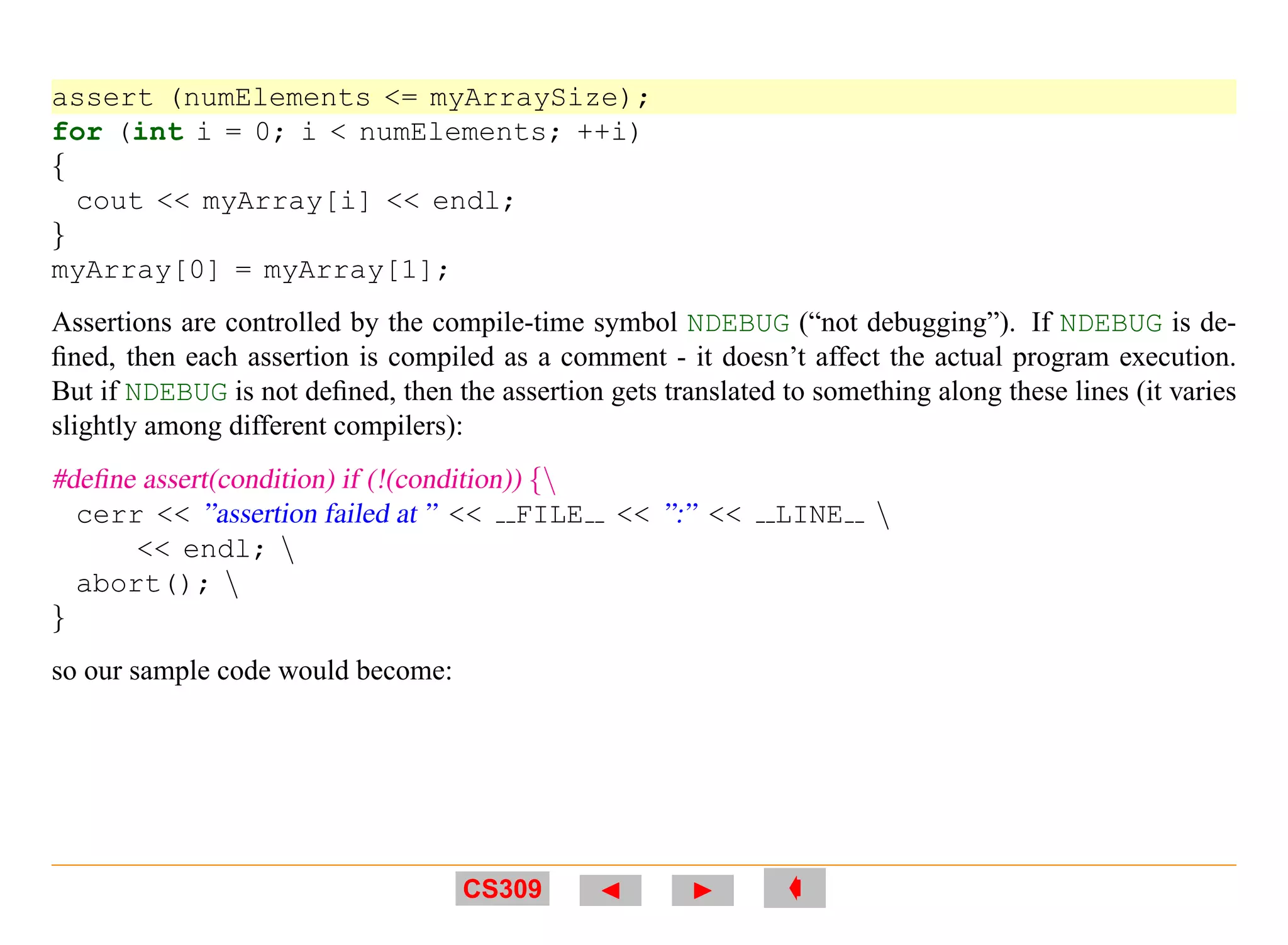Click 'myArray[0] = myArray[1];' line
The width and height of the screenshot is (1288, 945).
click(250, 270)
